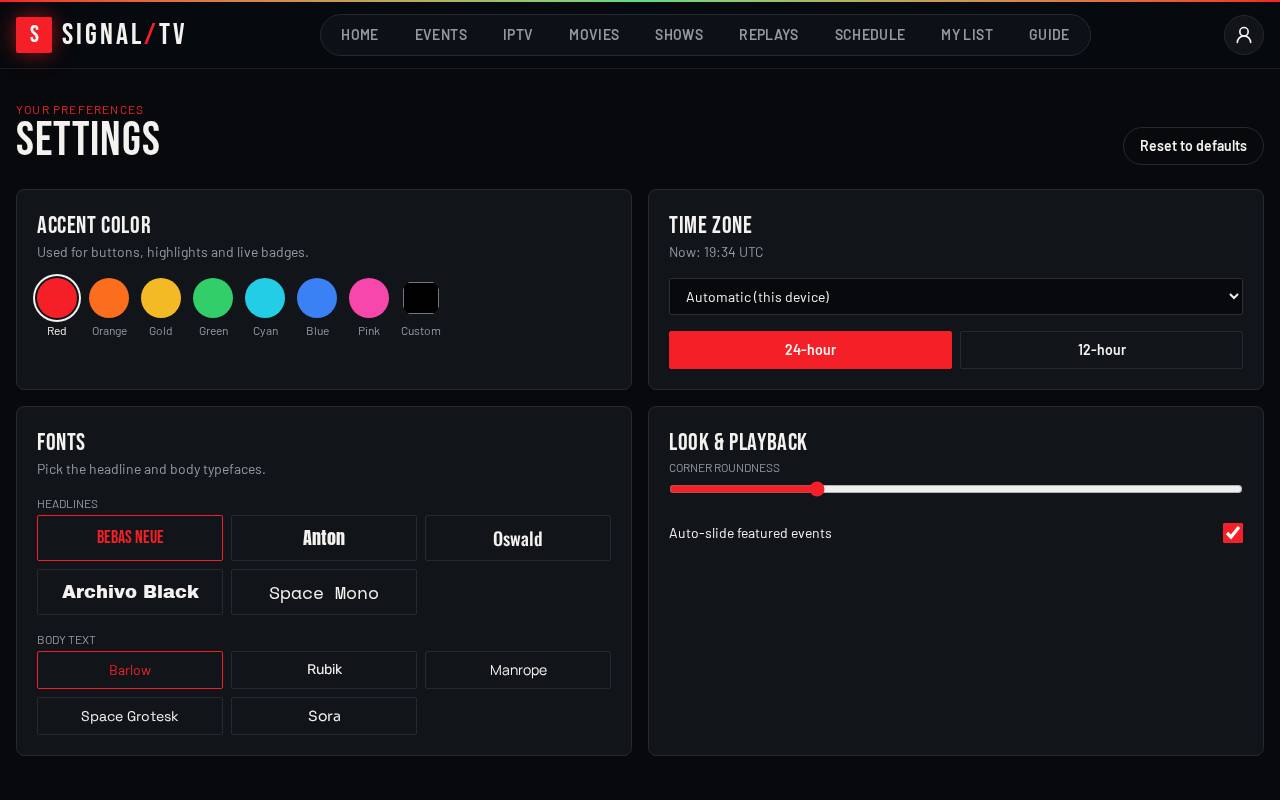Choose the Cyan accent color
The width and height of the screenshot is (1280, 800).
(x=265, y=298)
